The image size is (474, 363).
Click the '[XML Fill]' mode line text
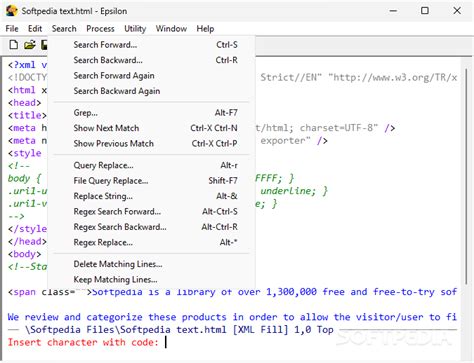click(260, 330)
